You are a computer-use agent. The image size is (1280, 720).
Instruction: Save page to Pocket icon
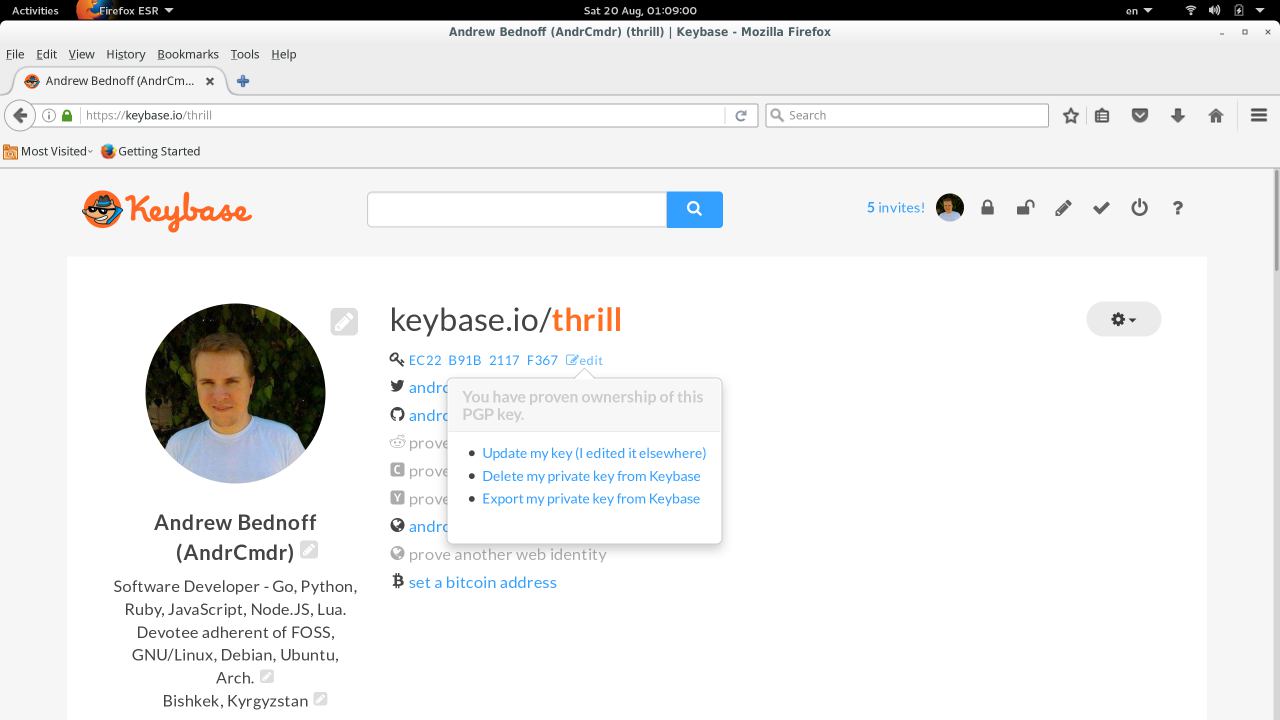point(1139,115)
